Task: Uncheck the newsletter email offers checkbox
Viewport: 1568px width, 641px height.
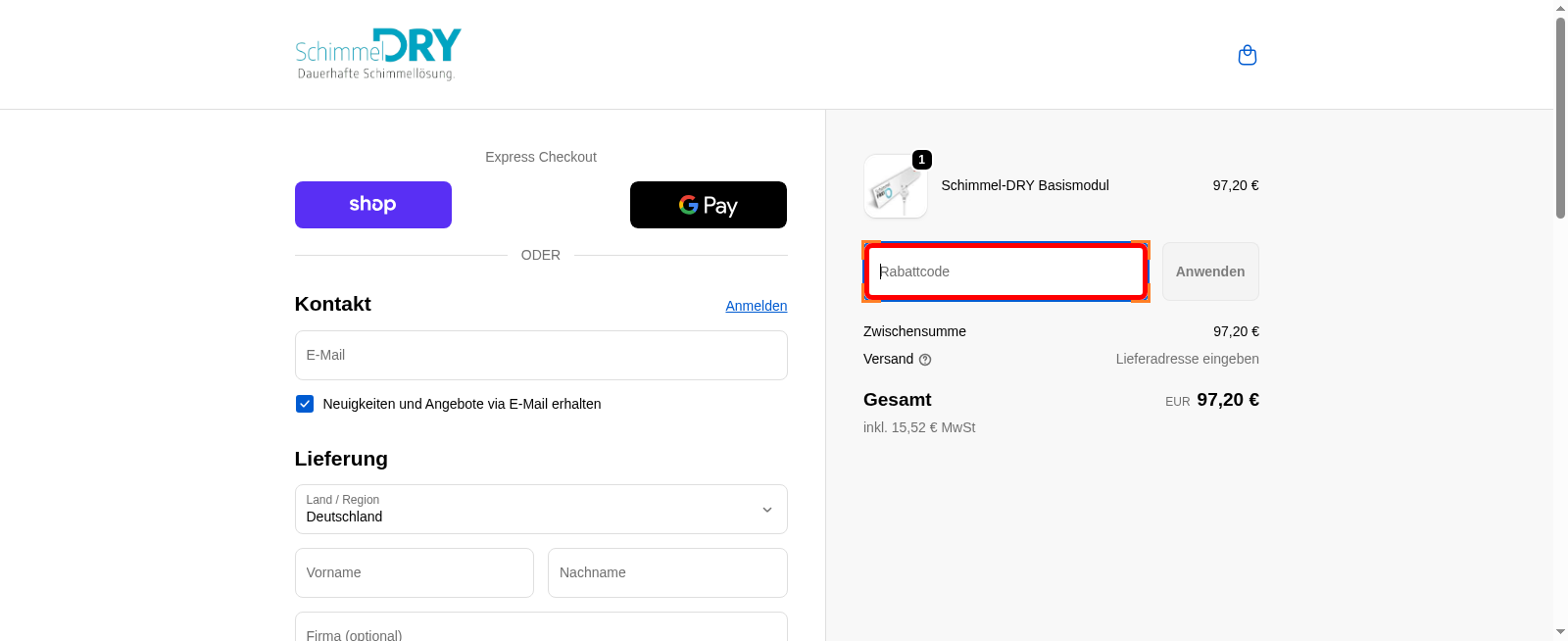Action: pyautogui.click(x=305, y=404)
